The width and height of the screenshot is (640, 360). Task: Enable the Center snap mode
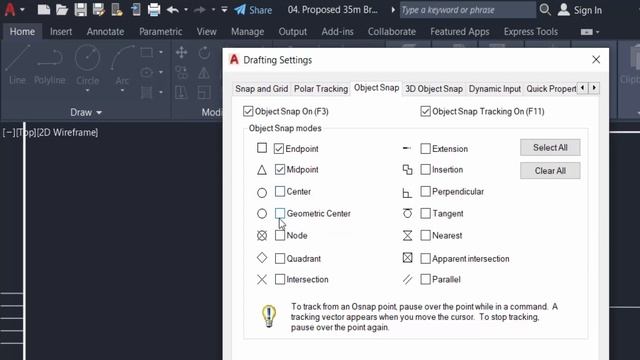[280, 191]
